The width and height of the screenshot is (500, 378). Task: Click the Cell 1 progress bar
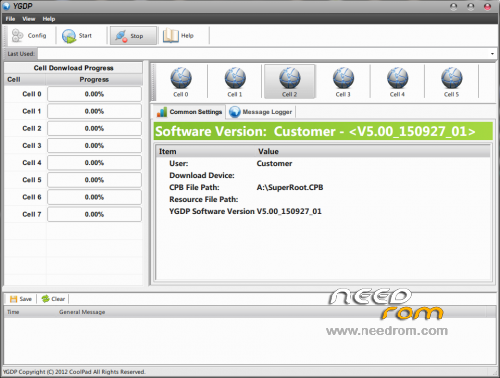tap(94, 111)
